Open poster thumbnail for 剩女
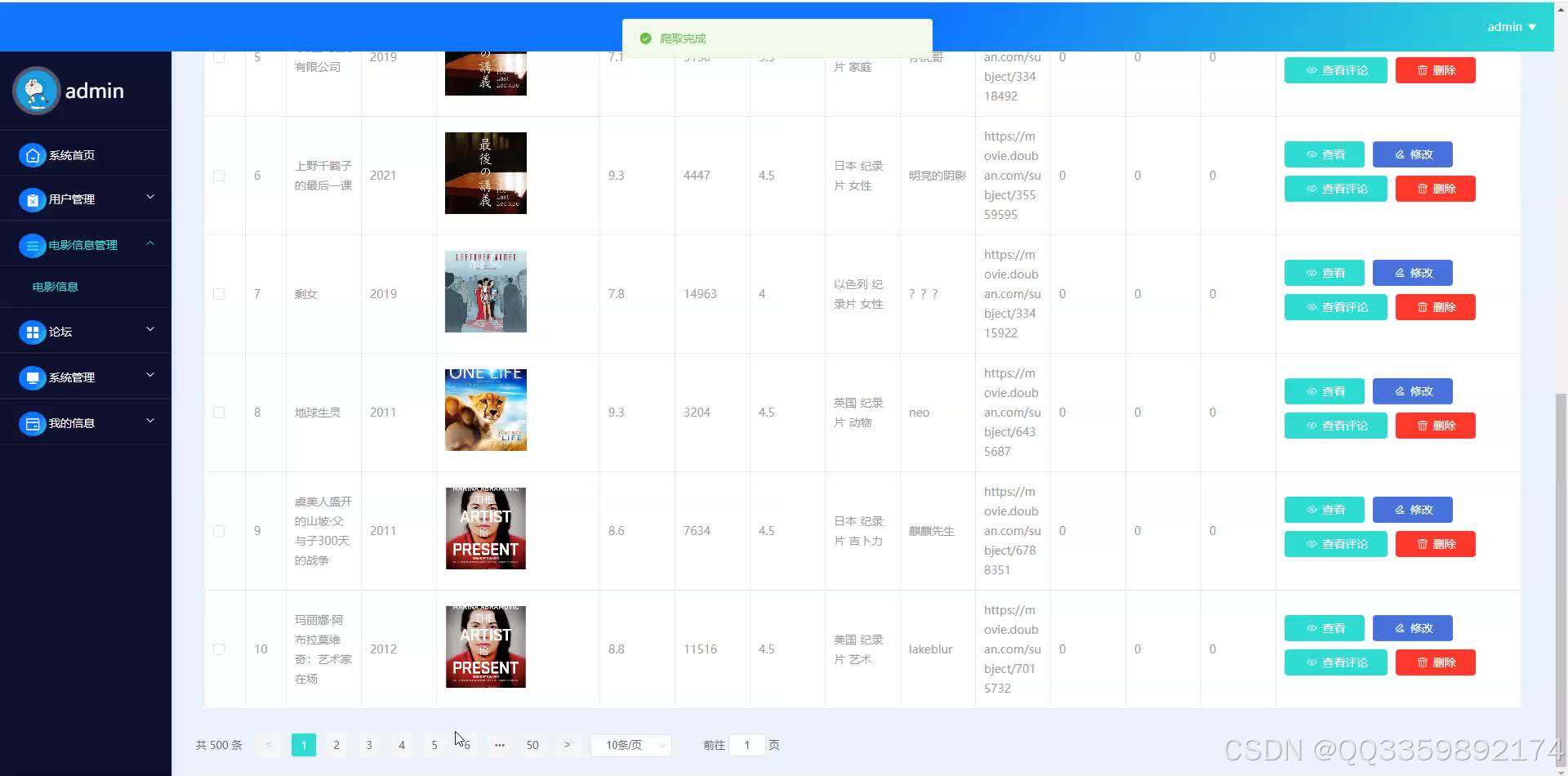This screenshot has height=776, width=1568. click(x=486, y=292)
